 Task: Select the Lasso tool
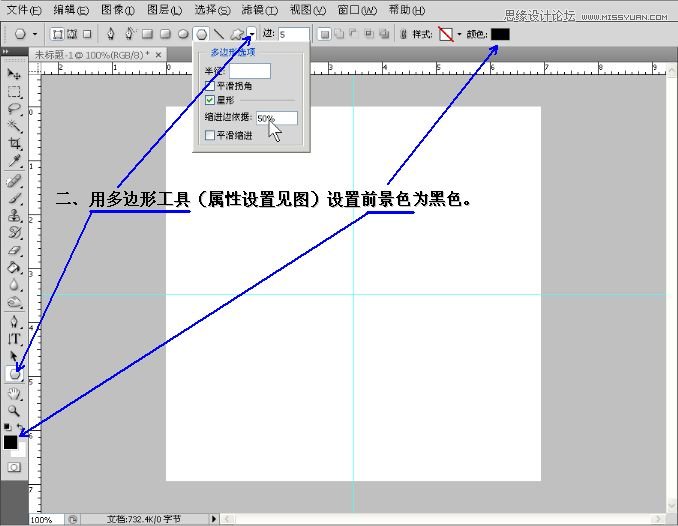pos(14,108)
